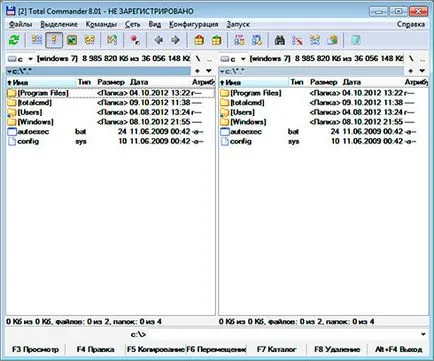Viewport: 434px width, 361px height.
Task: Show the directory tree view
Action: point(90,40)
